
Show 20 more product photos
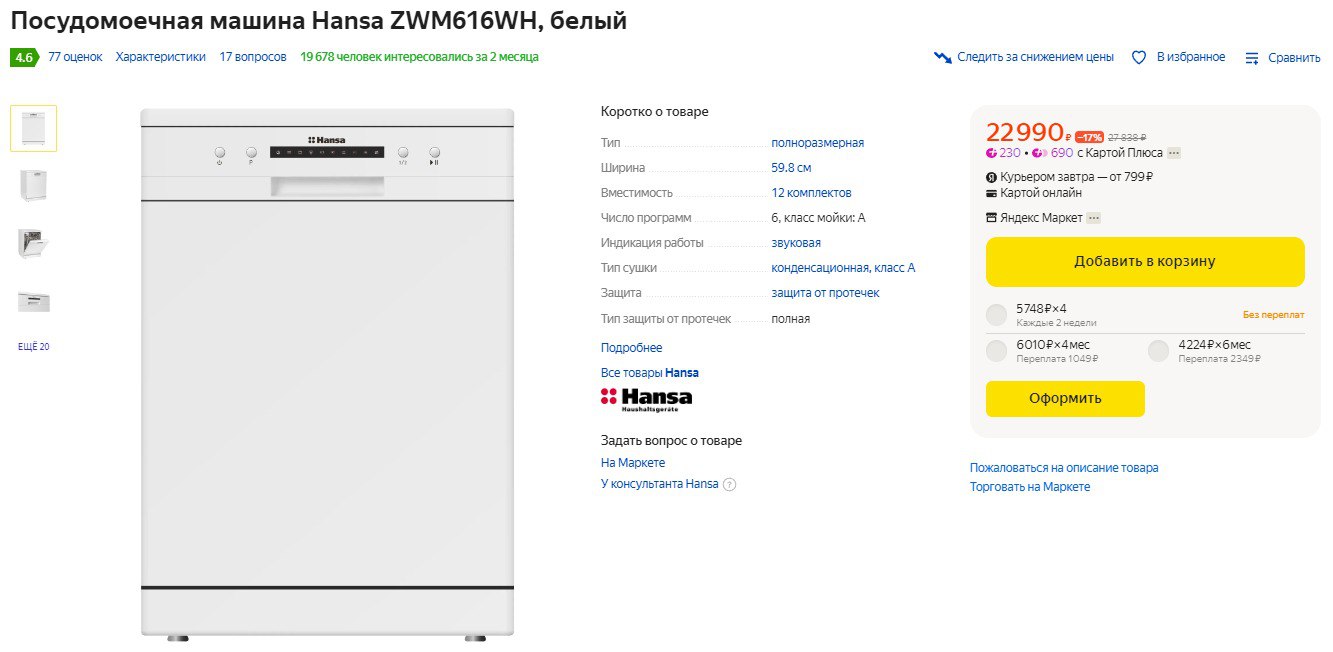[x=34, y=347]
